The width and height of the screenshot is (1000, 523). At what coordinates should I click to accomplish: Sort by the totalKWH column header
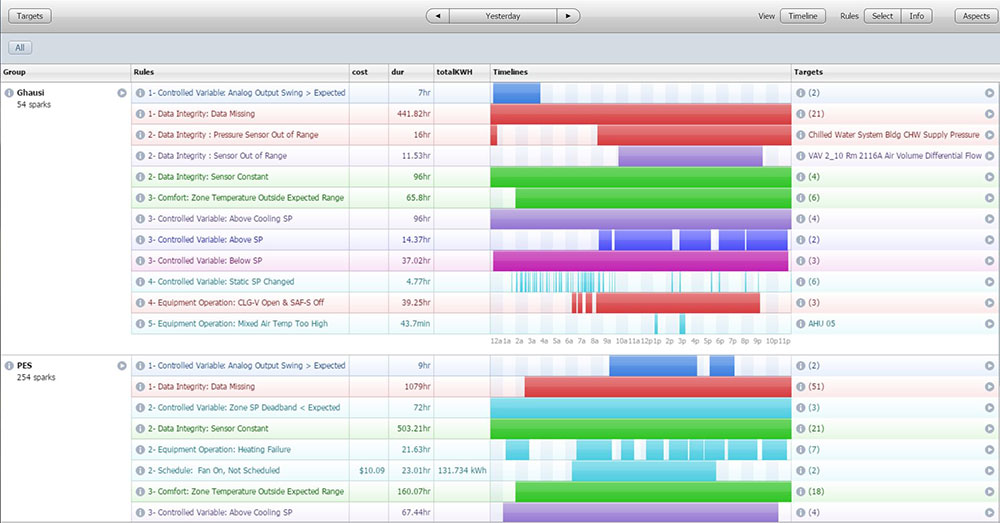(x=462, y=72)
